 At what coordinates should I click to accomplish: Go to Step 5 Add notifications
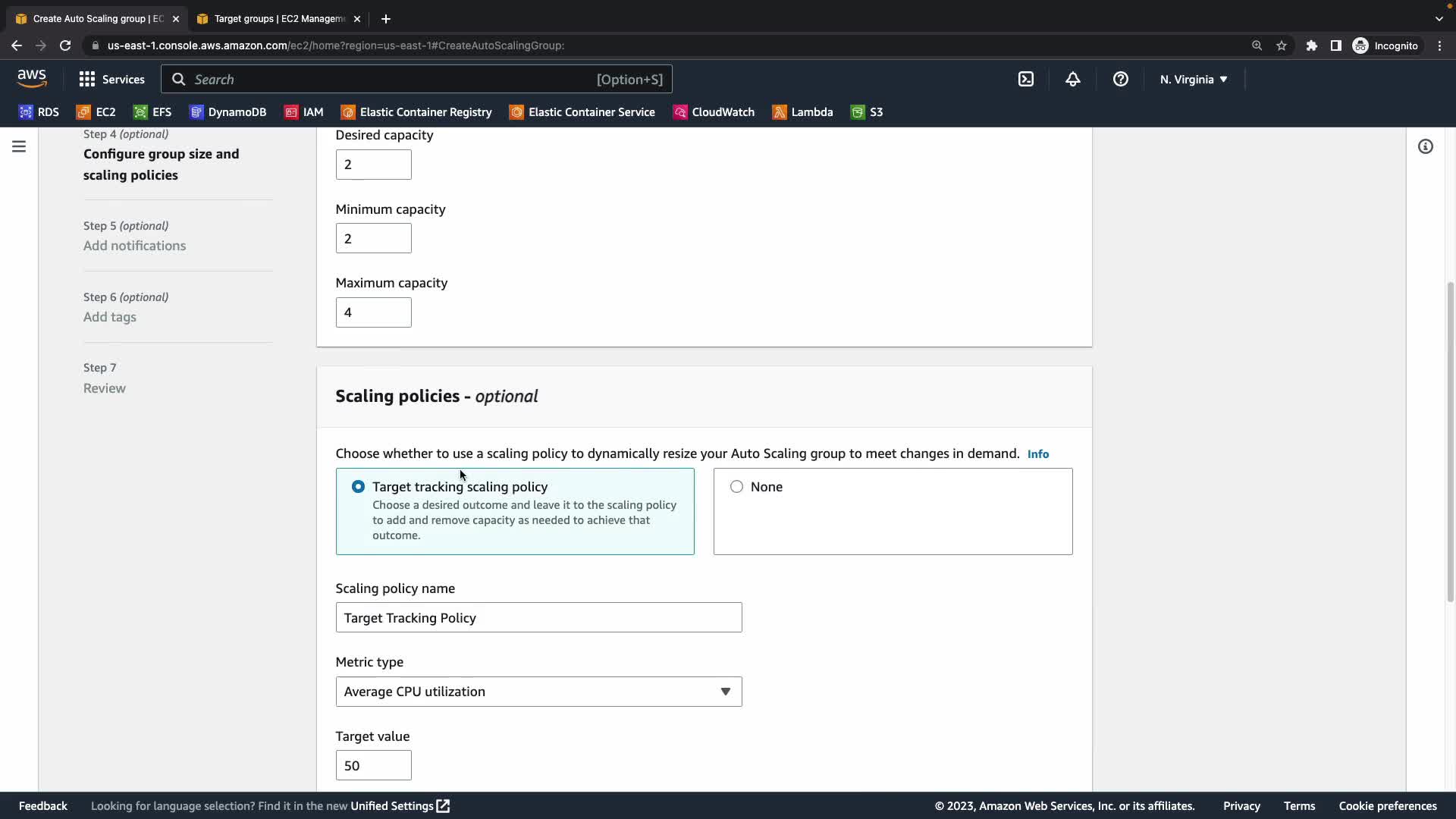134,246
